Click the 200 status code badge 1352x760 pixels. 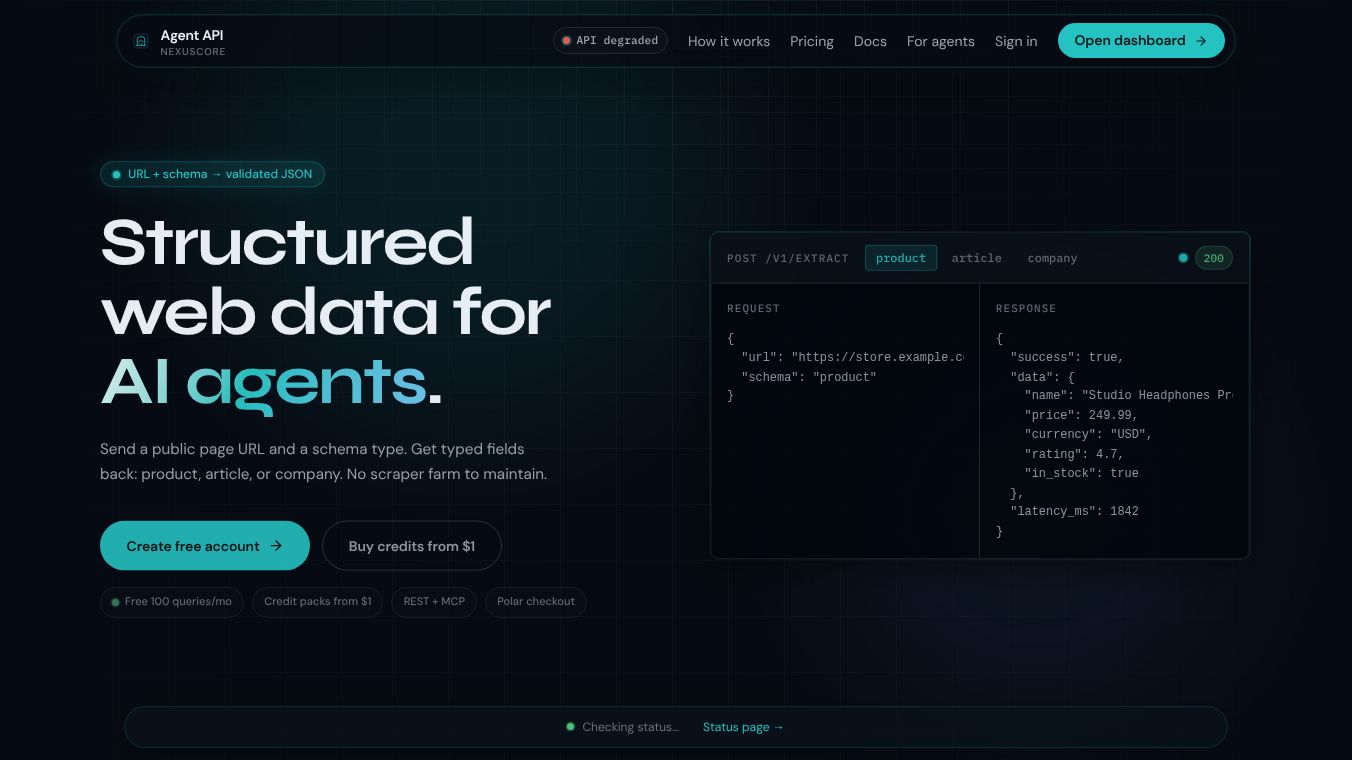[1214, 258]
